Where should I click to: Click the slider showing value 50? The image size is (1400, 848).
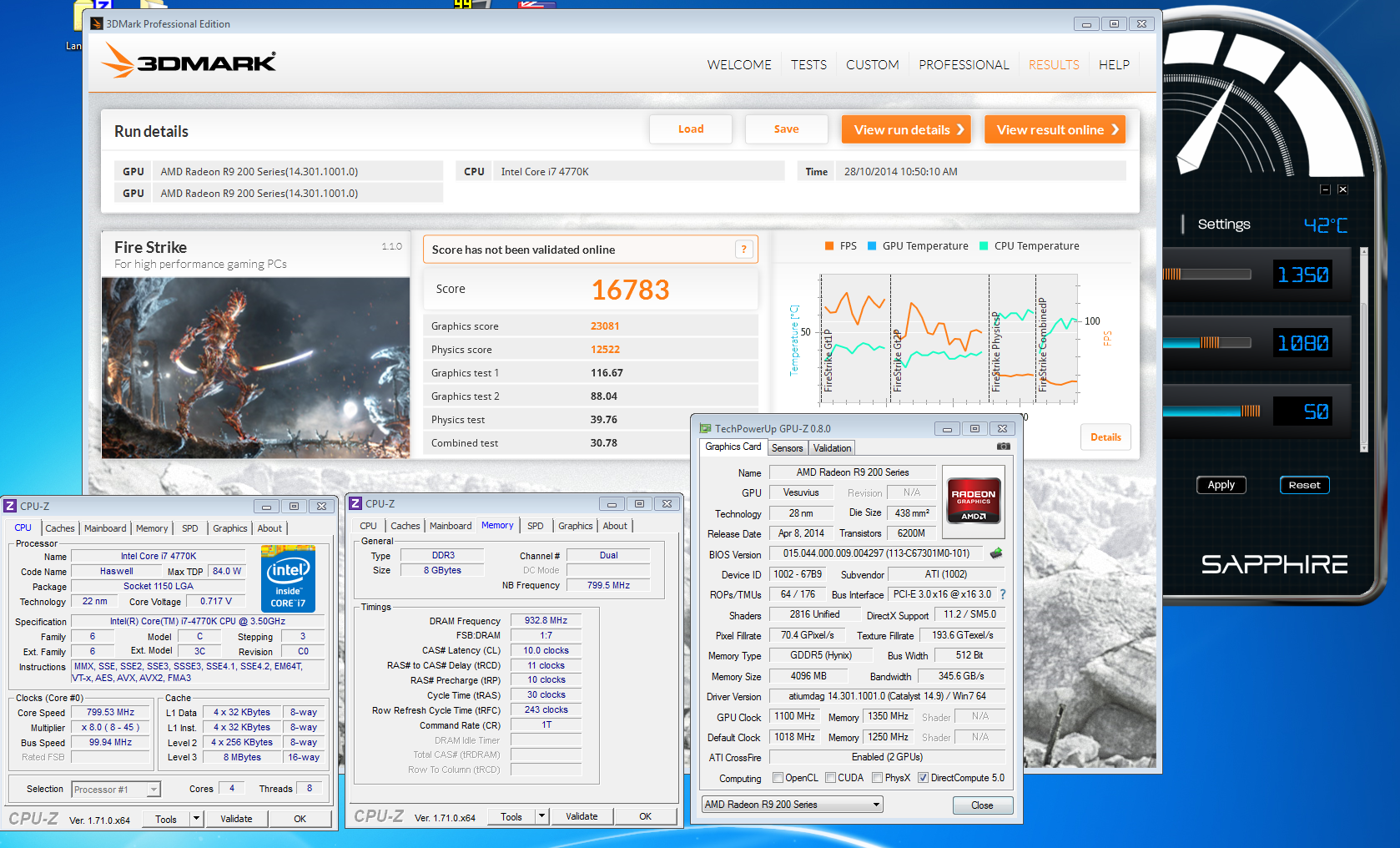(1211, 411)
